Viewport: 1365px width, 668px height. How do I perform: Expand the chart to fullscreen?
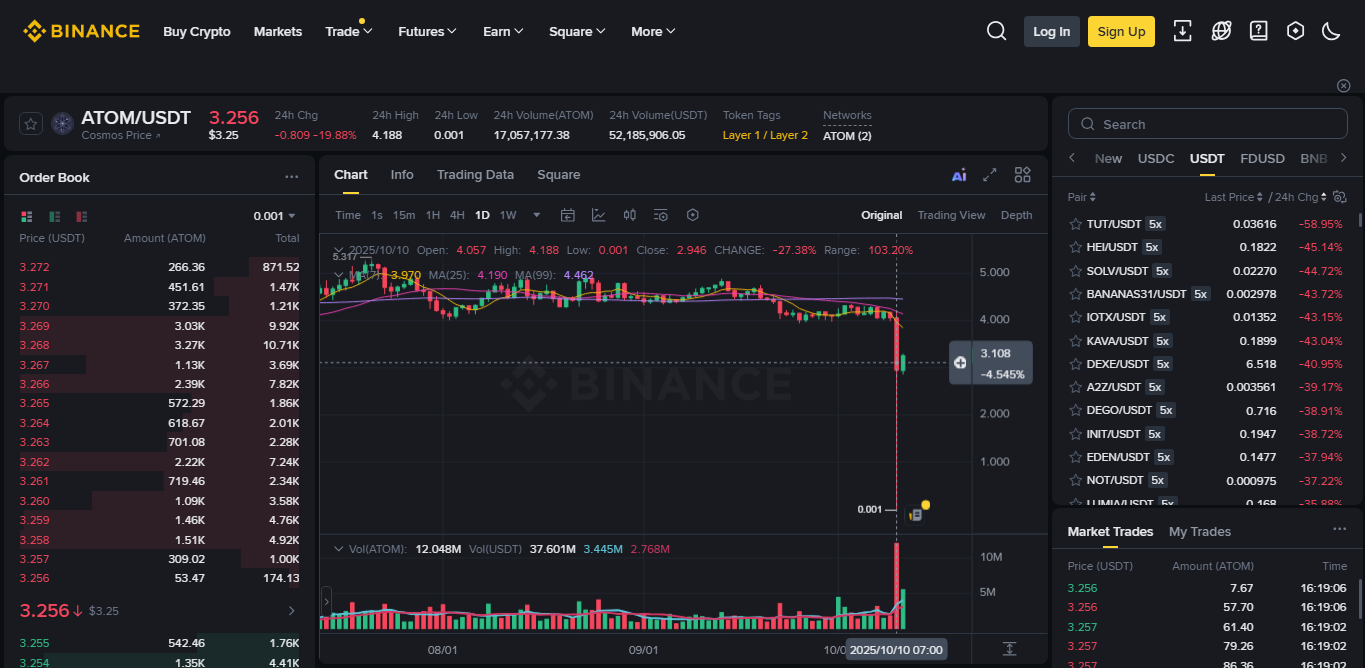tap(990, 175)
